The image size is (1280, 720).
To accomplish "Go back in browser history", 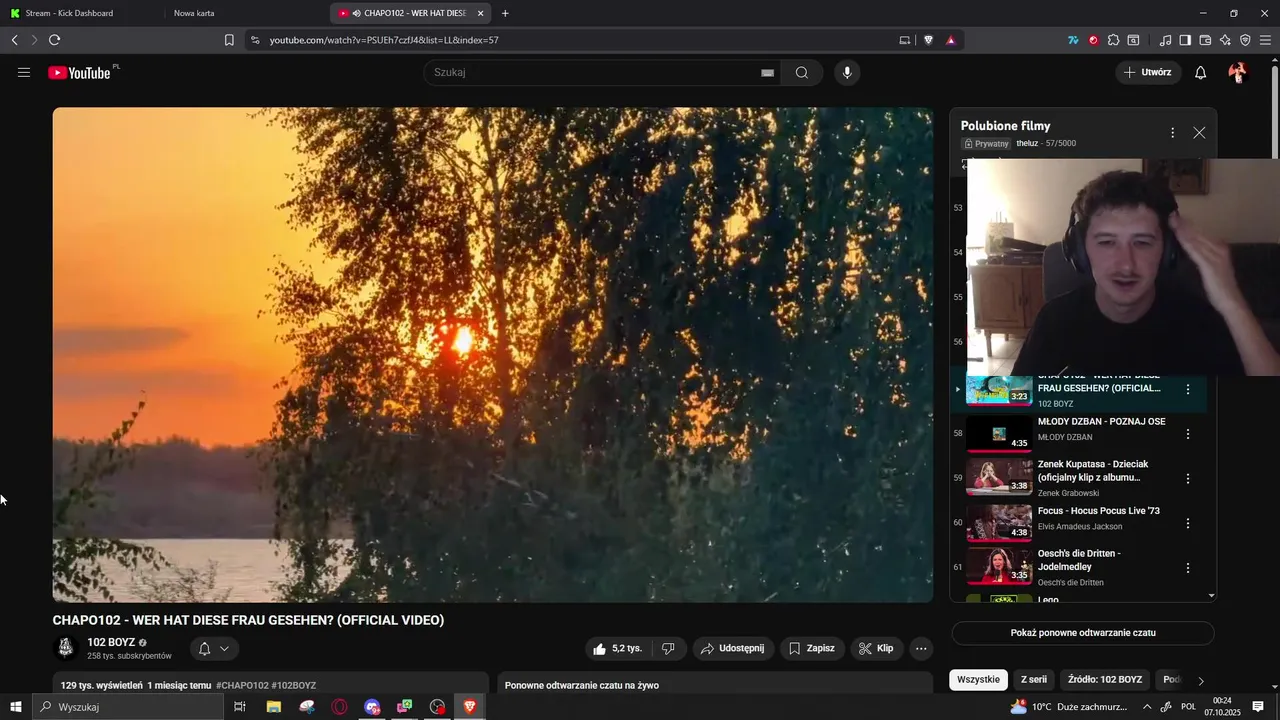I will (15, 40).
